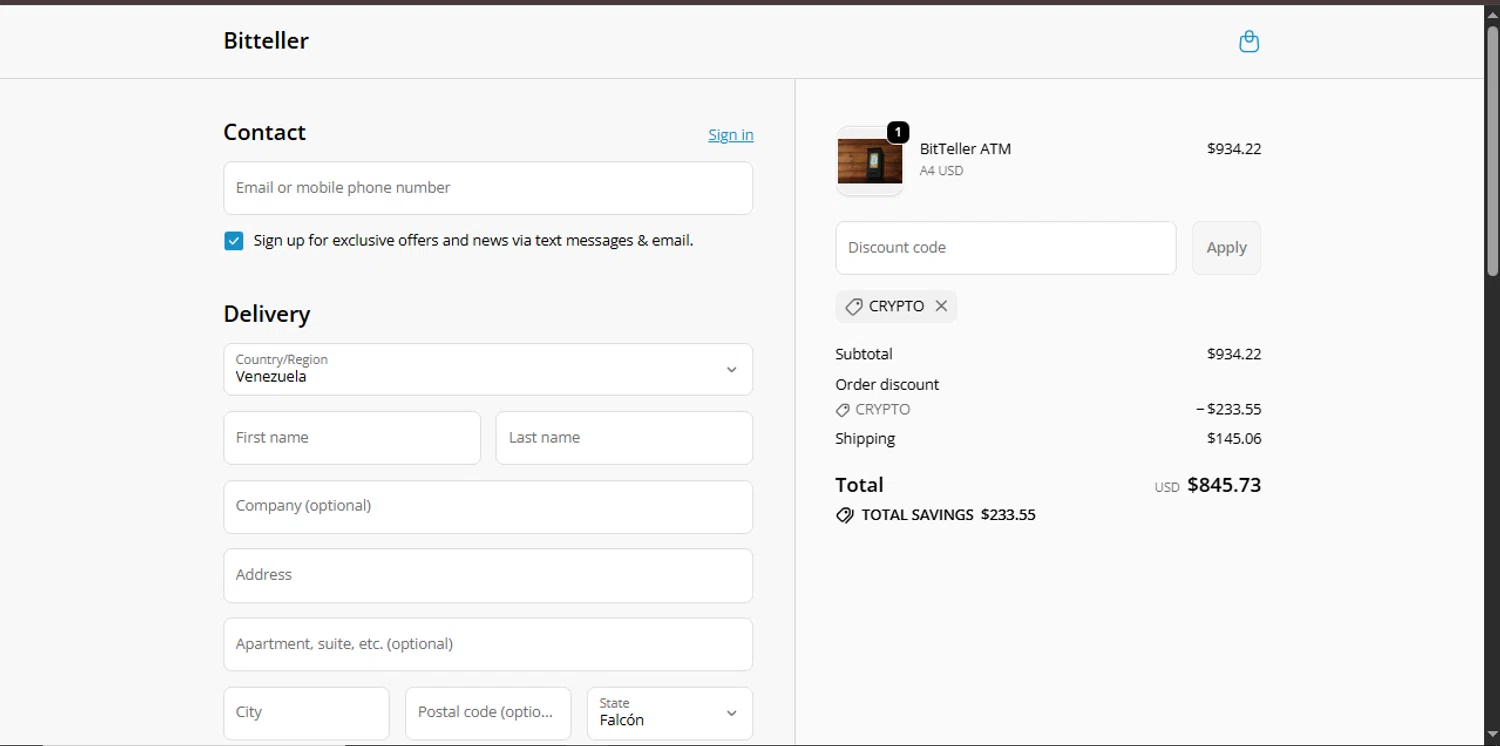
Task: Remove the CRYPTO discount code tag
Action: click(x=941, y=306)
